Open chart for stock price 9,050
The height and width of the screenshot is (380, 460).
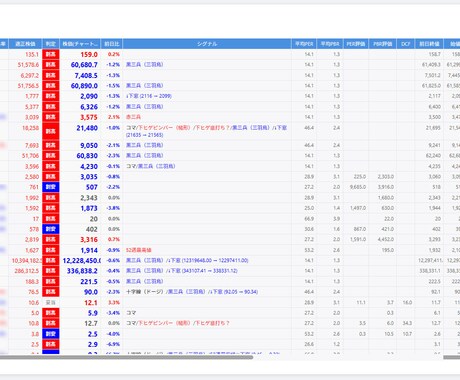[x=89, y=146]
